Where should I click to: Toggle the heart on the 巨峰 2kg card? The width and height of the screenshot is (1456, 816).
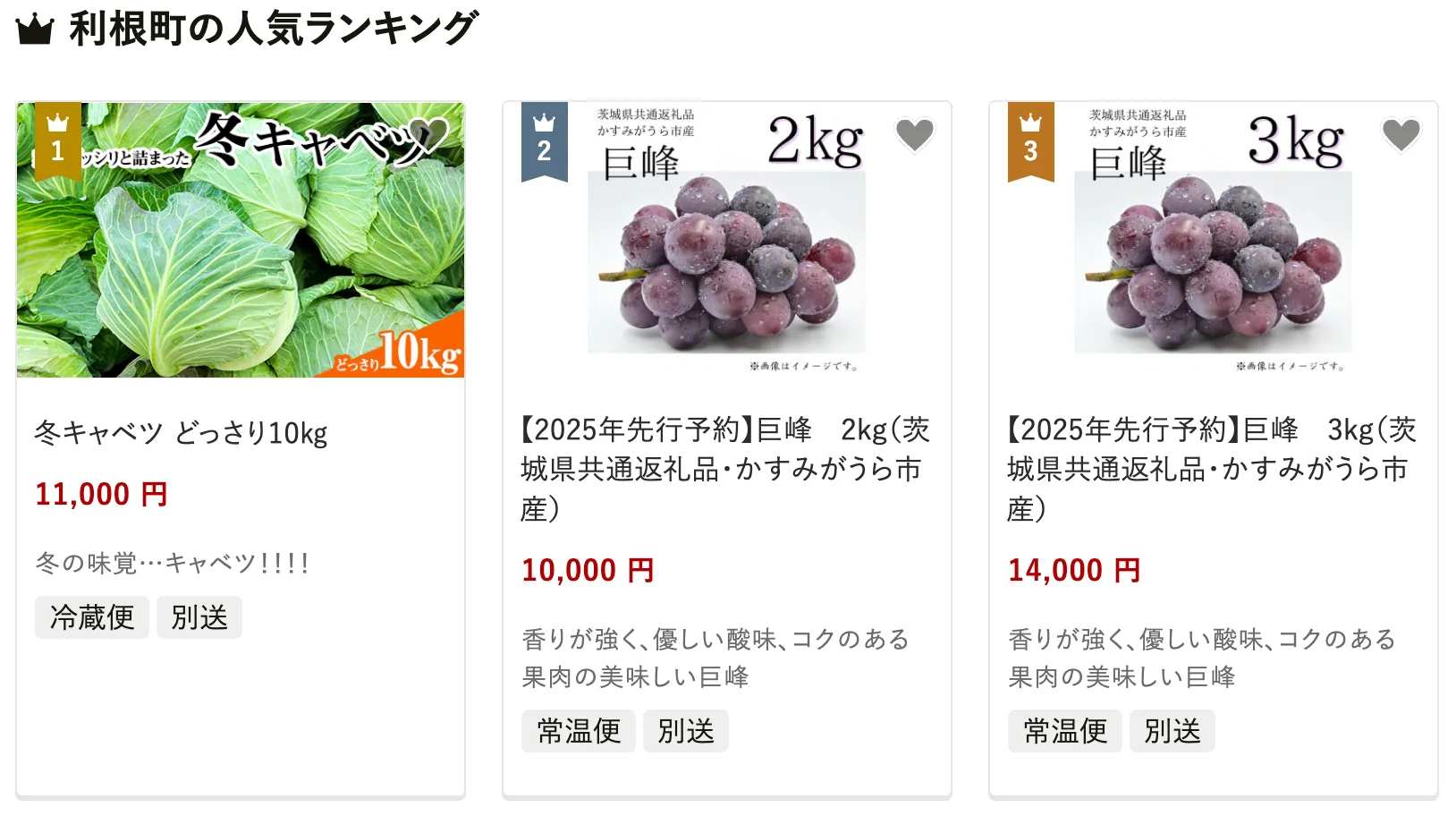914,135
